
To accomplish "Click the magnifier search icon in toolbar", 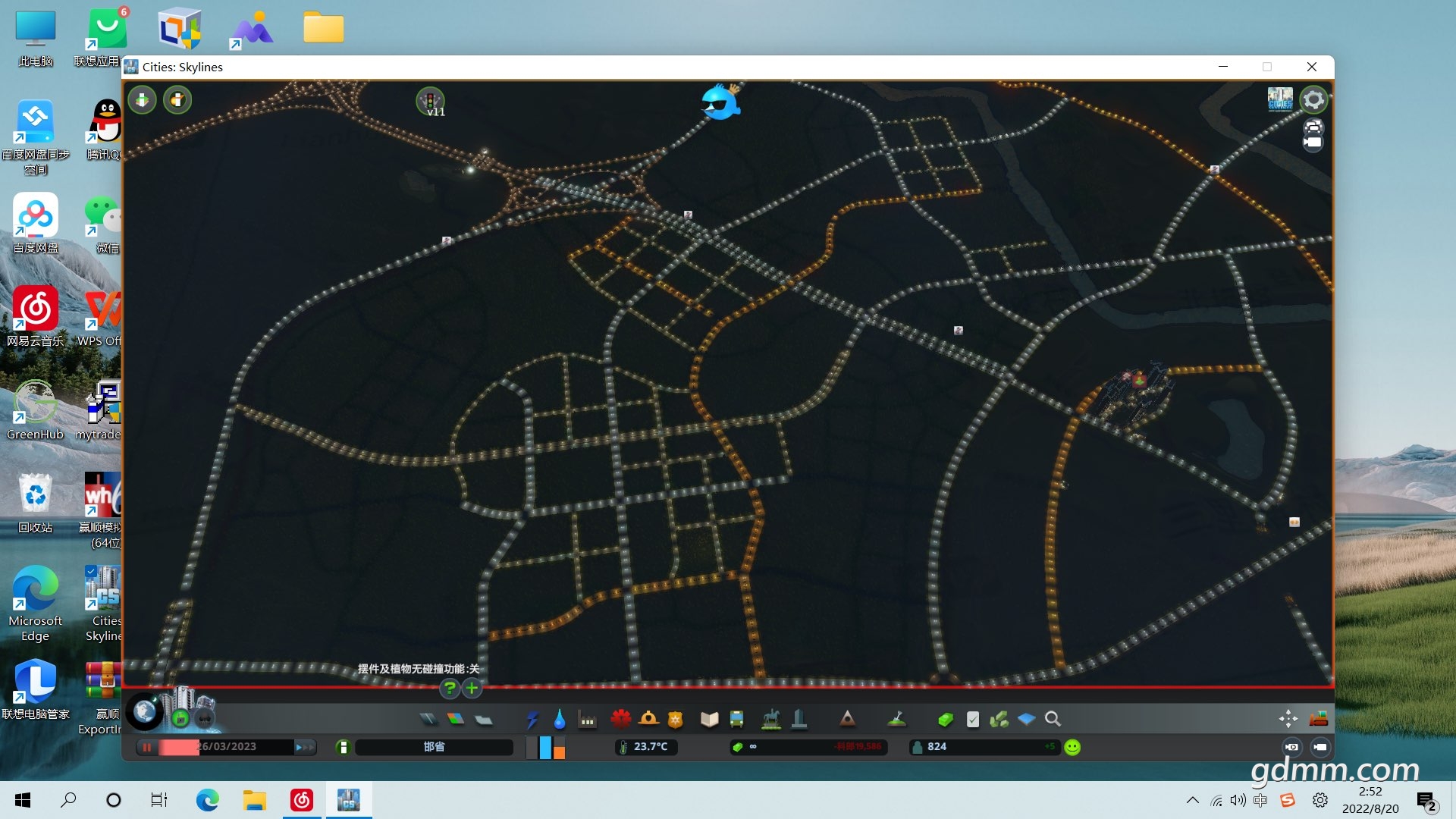I will pos(1053,719).
